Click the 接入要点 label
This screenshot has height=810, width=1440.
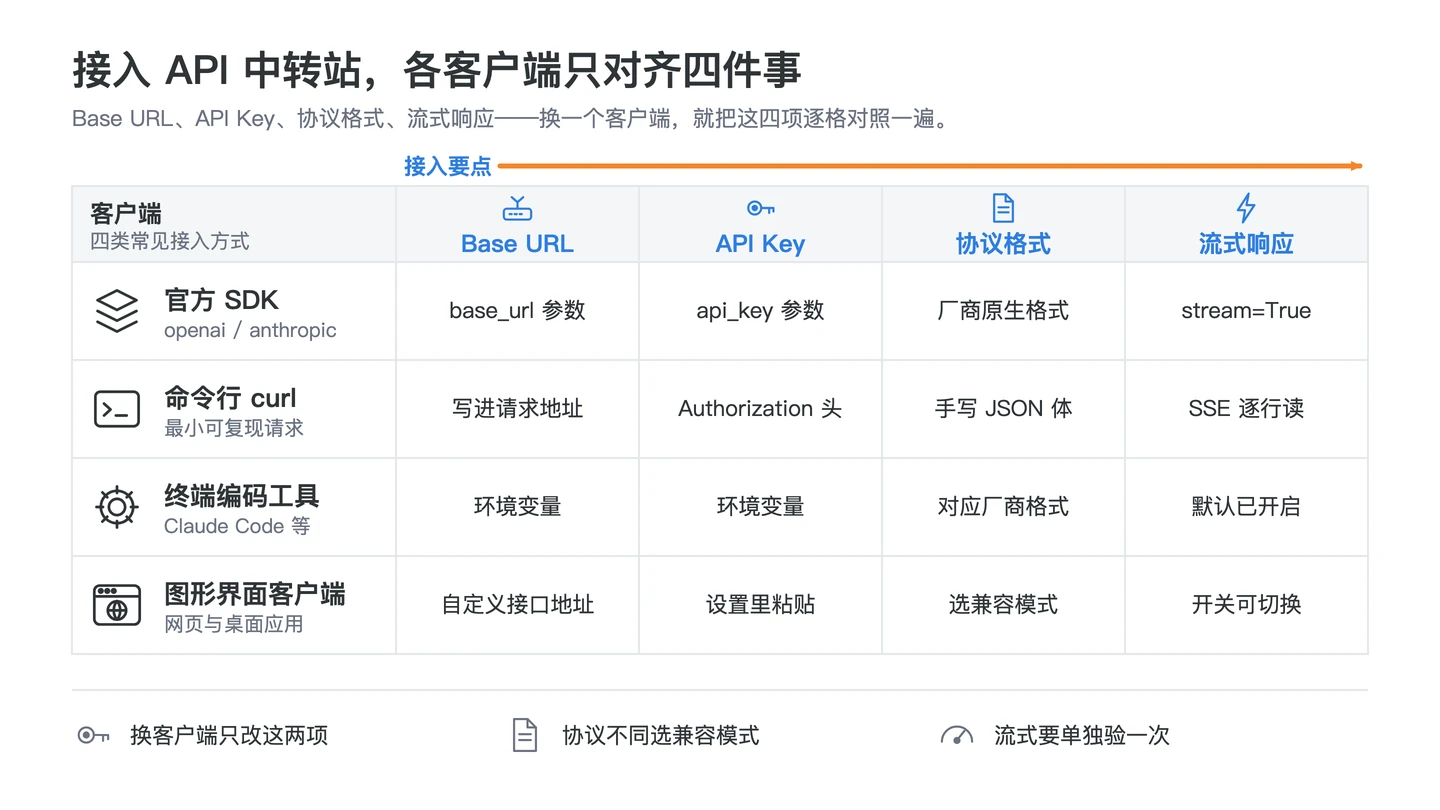coord(448,167)
